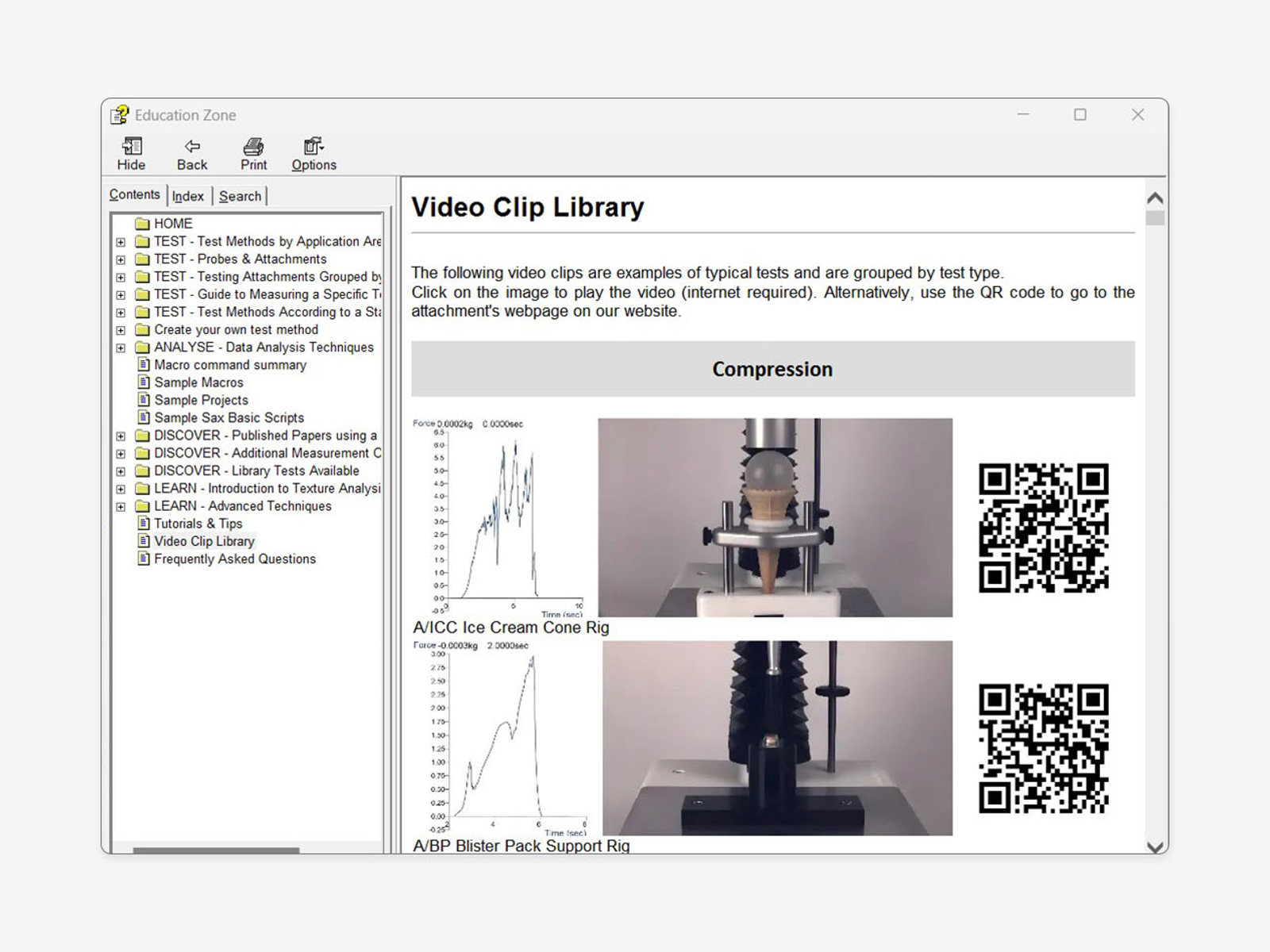Screen dimensions: 1270x952
Task: Switch to the Contents tab
Action: (134, 194)
